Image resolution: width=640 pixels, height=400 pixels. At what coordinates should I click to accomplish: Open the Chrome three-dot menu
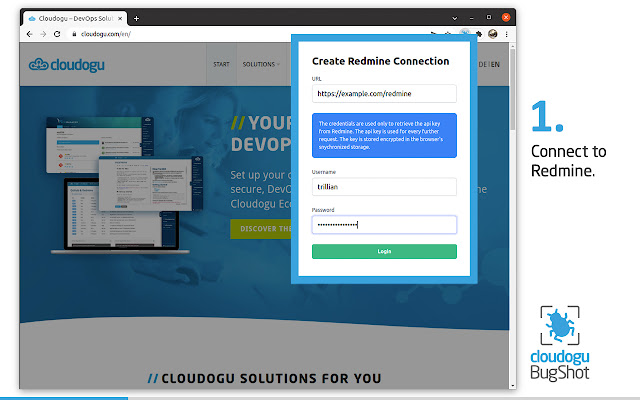(x=507, y=34)
